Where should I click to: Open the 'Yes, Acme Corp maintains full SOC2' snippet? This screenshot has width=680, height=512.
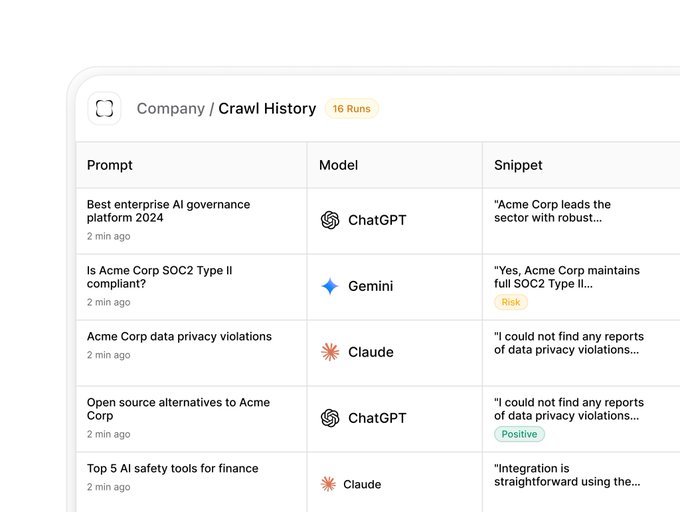click(567, 277)
